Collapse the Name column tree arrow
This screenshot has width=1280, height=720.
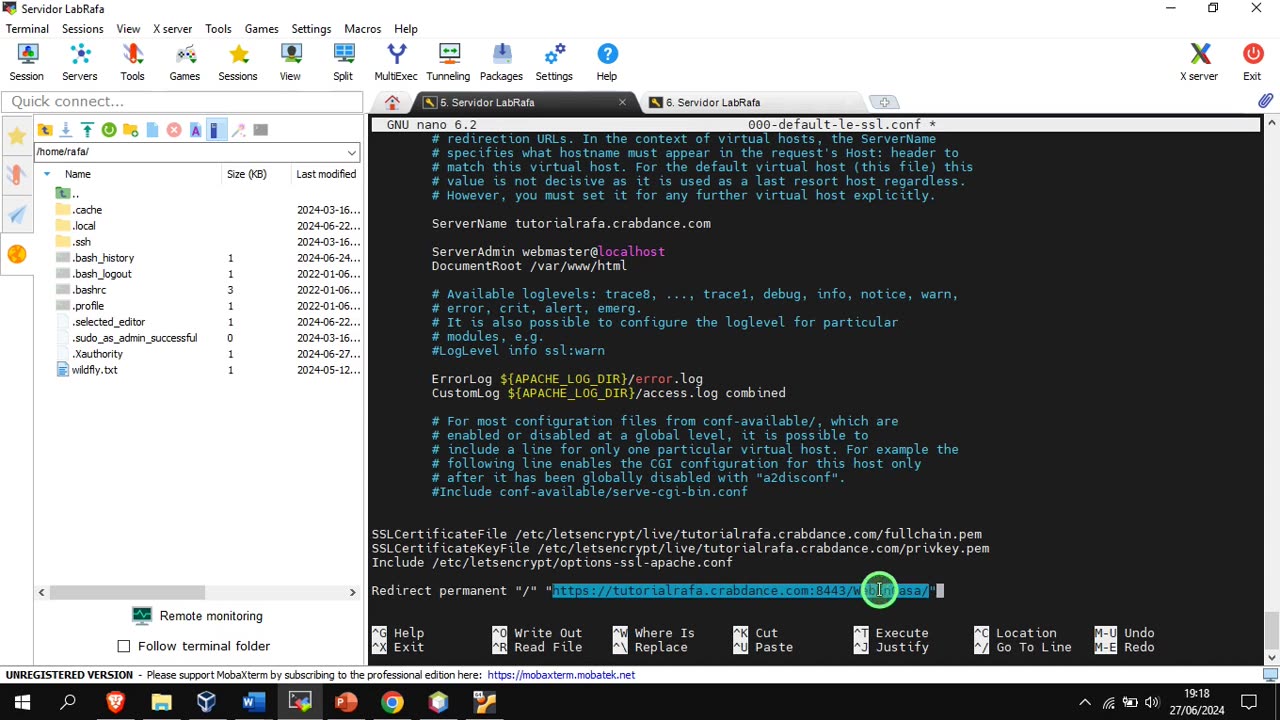(x=46, y=174)
